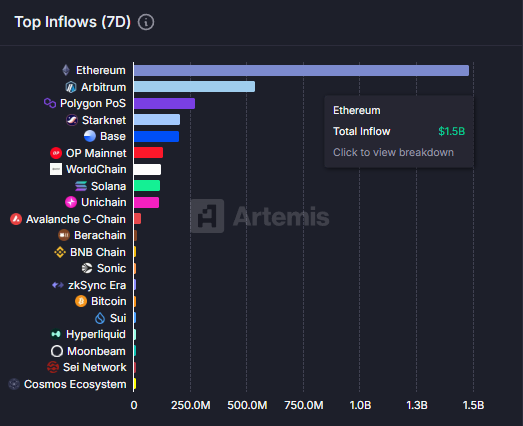Click the 1.0B axis label
Image resolution: width=523 pixels, height=426 pixels.
pyautogui.click(x=360, y=405)
